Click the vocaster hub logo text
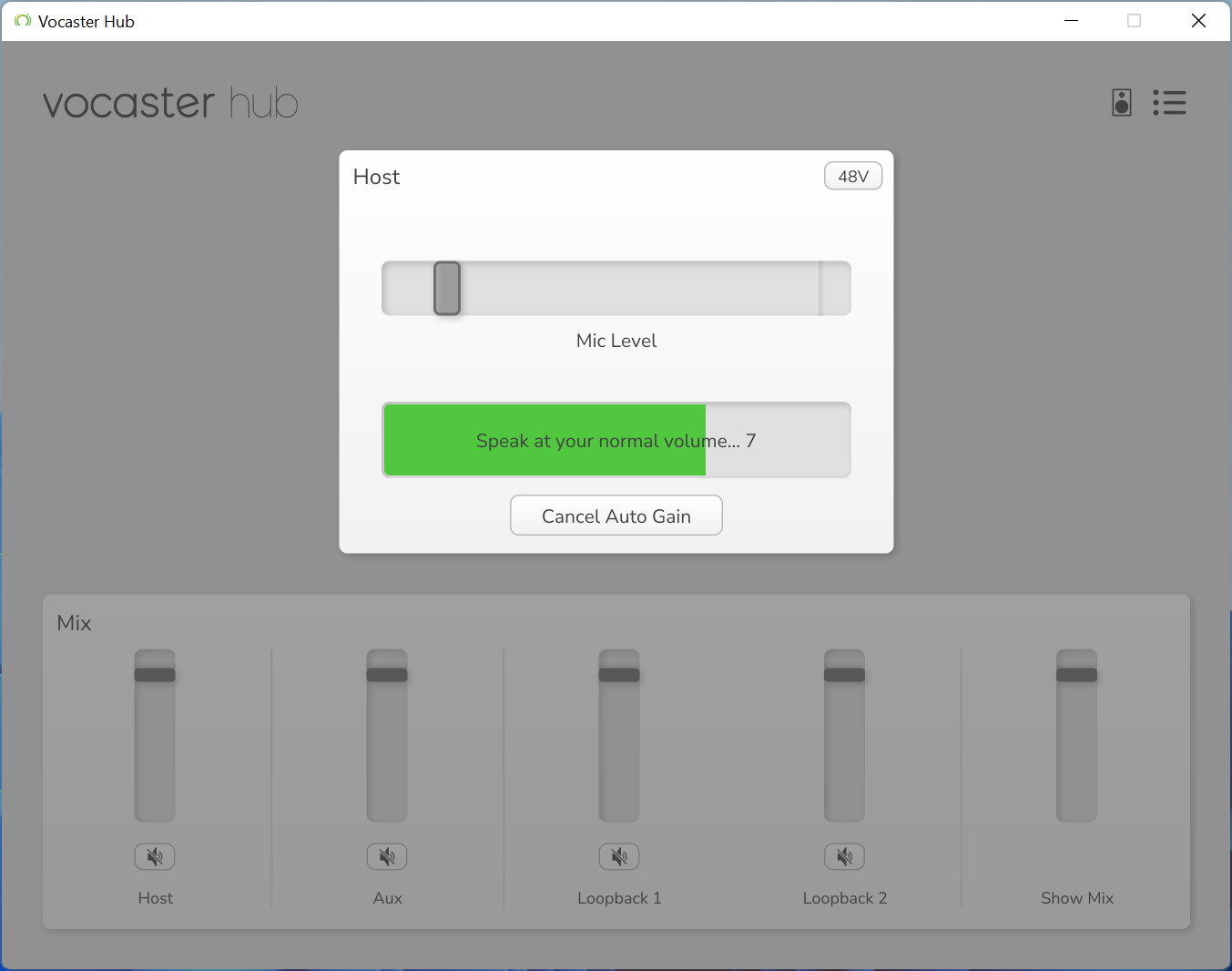The width and height of the screenshot is (1232, 971). coord(170,103)
